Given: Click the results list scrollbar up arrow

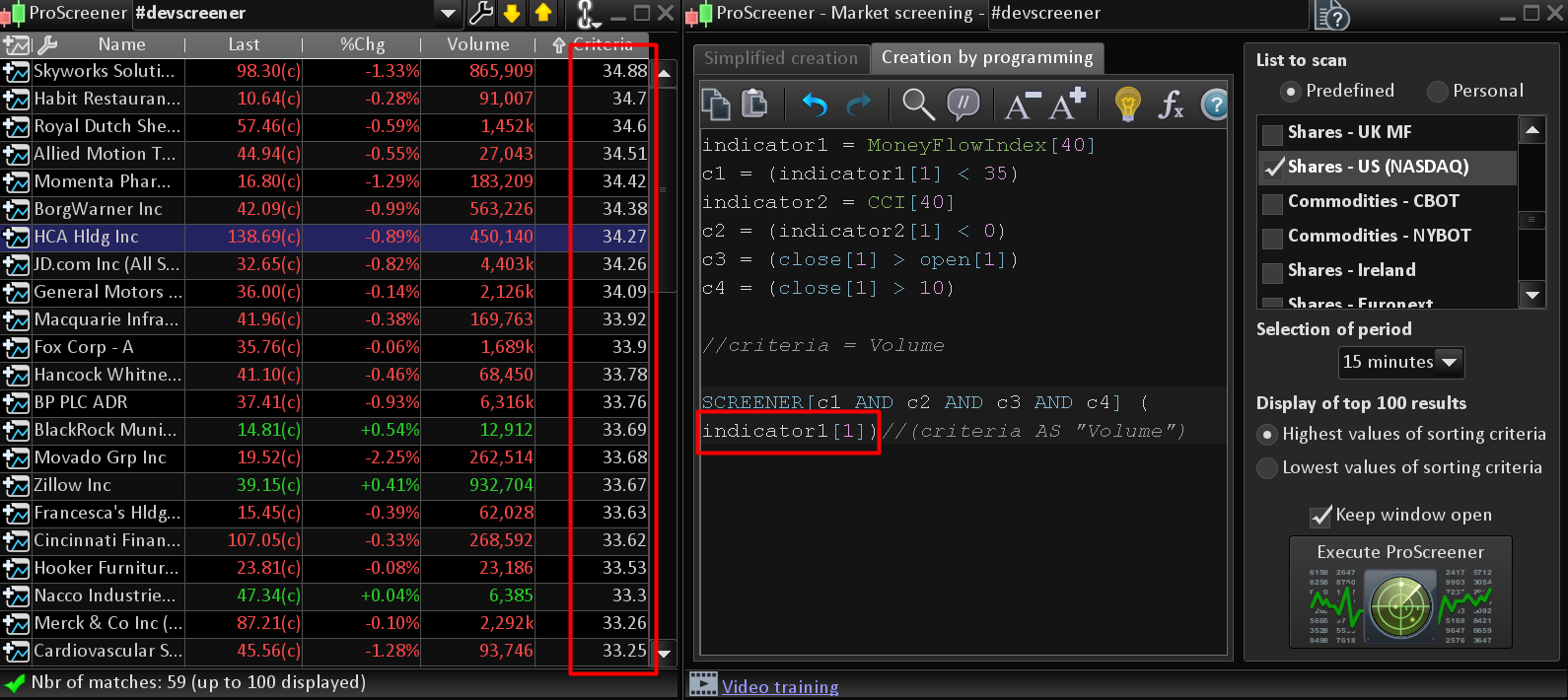Looking at the screenshot, I should click(x=665, y=73).
